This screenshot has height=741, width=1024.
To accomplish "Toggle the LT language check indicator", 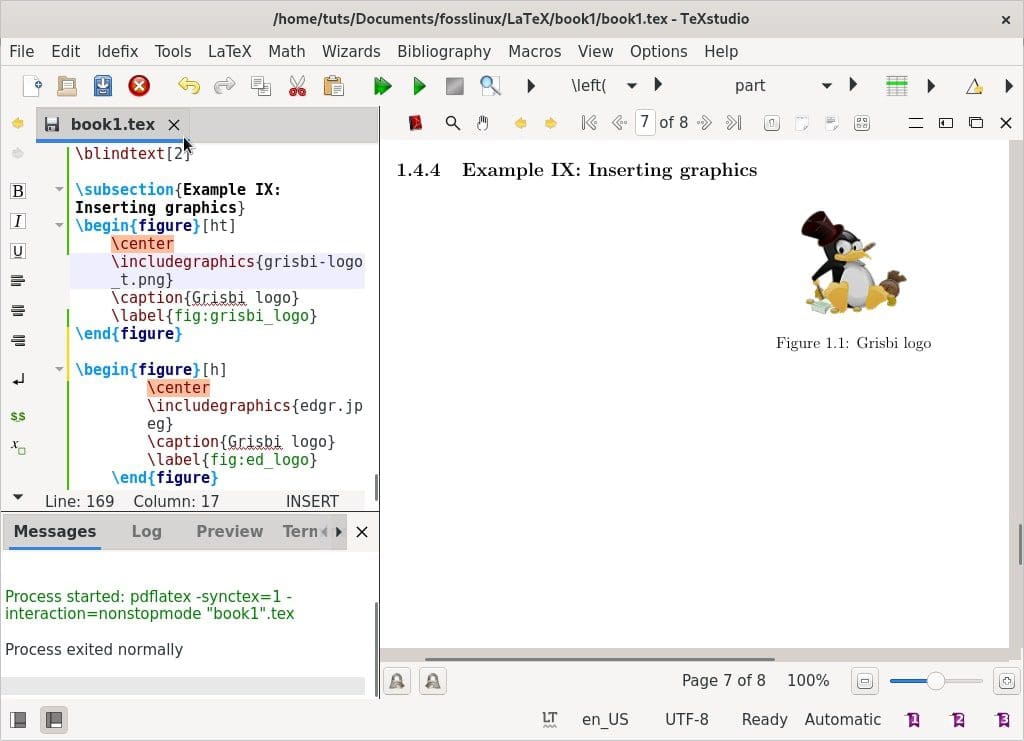I will [x=549, y=719].
